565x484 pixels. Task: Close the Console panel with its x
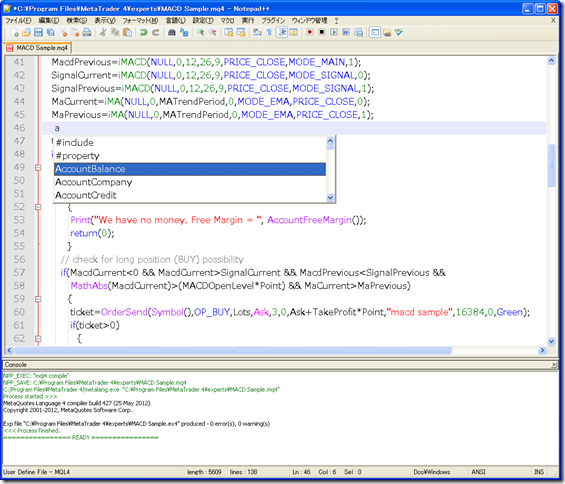click(x=554, y=365)
